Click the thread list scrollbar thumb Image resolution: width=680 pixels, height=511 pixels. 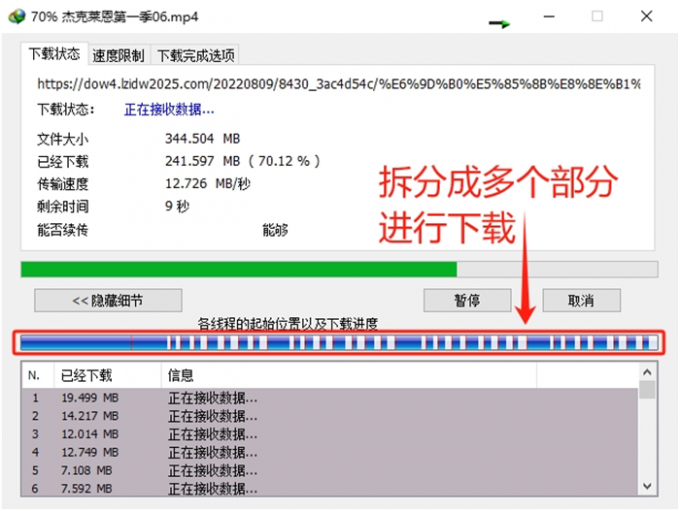647,390
